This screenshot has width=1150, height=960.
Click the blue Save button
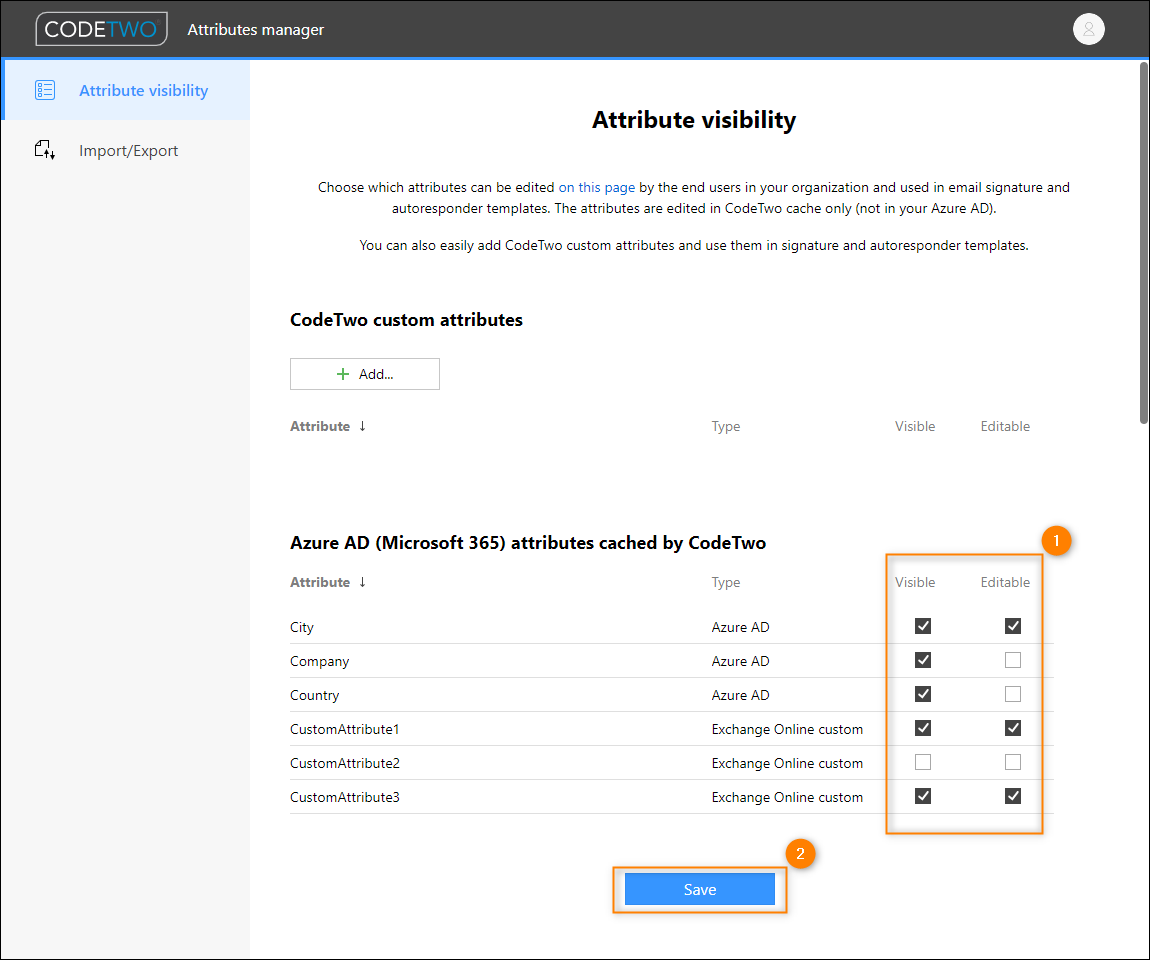[x=700, y=889]
